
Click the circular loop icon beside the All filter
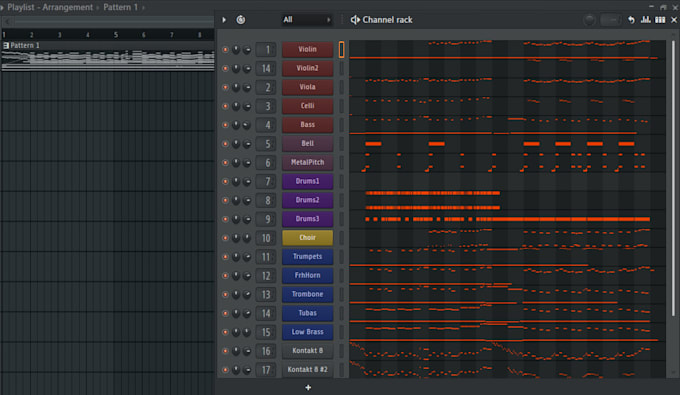point(241,20)
